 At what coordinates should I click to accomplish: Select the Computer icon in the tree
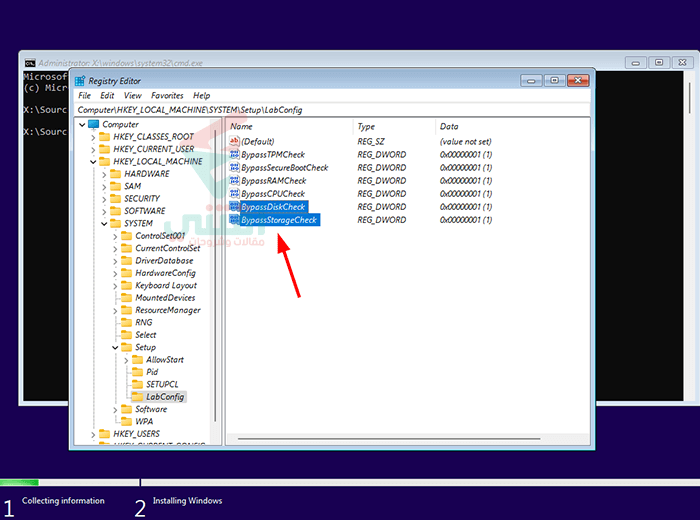[93, 124]
